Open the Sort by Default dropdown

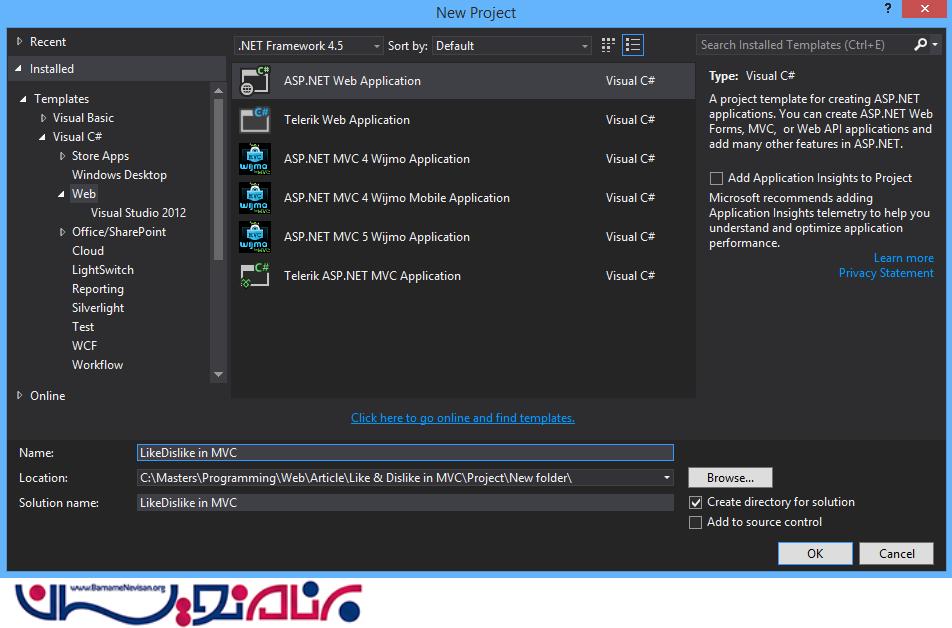[x=512, y=46]
